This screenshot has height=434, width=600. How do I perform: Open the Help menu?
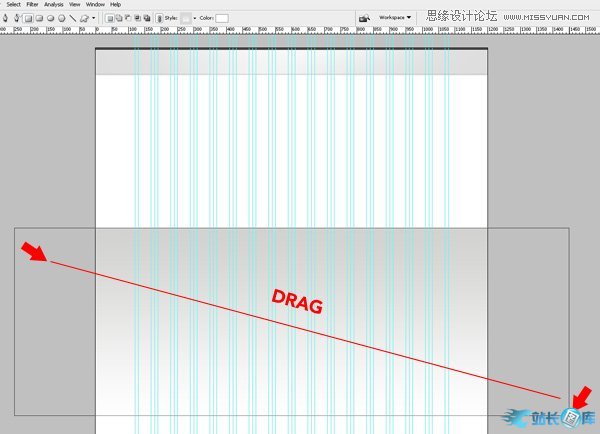[115, 4]
